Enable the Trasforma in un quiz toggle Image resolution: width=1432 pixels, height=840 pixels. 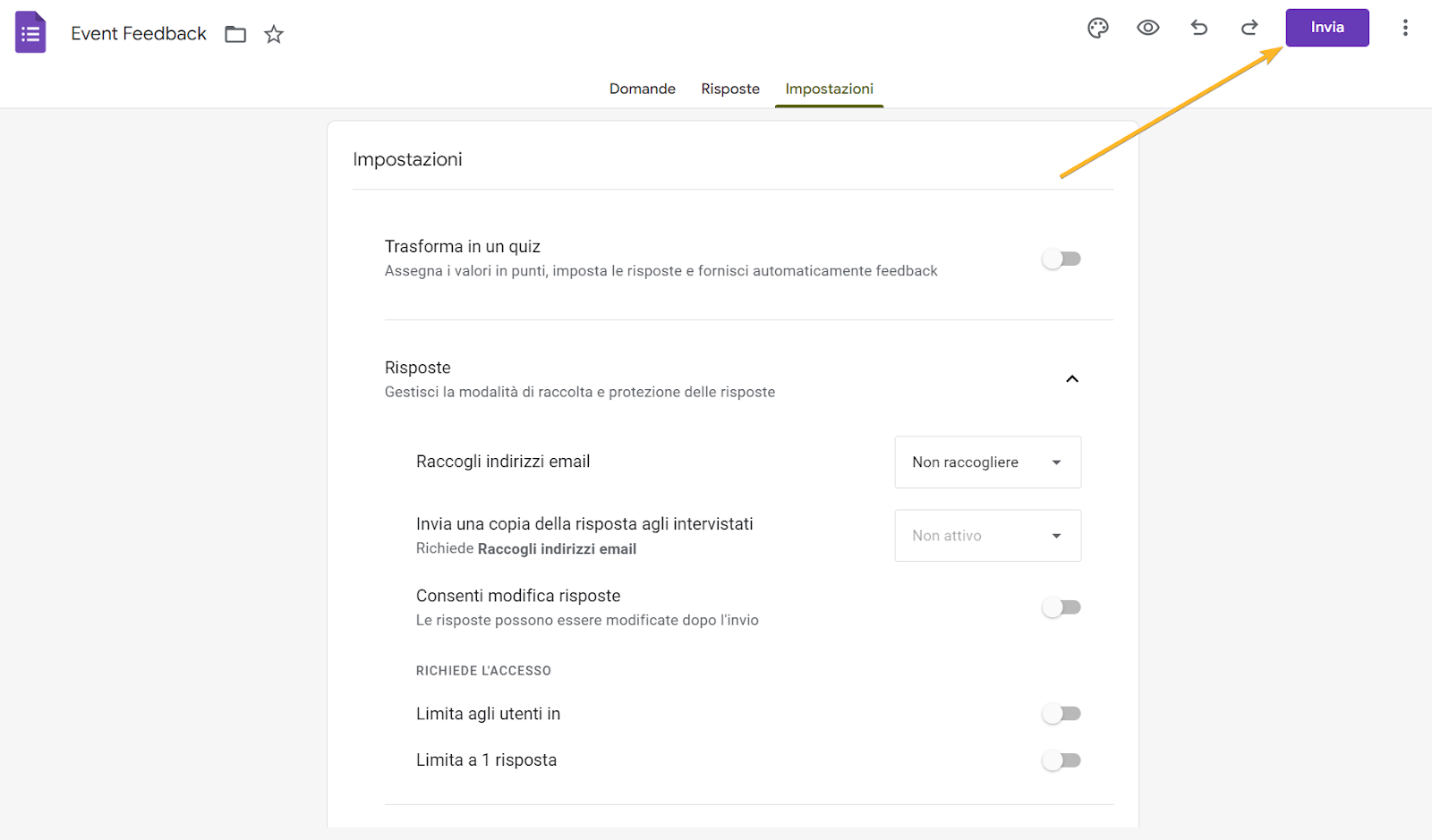1061,259
